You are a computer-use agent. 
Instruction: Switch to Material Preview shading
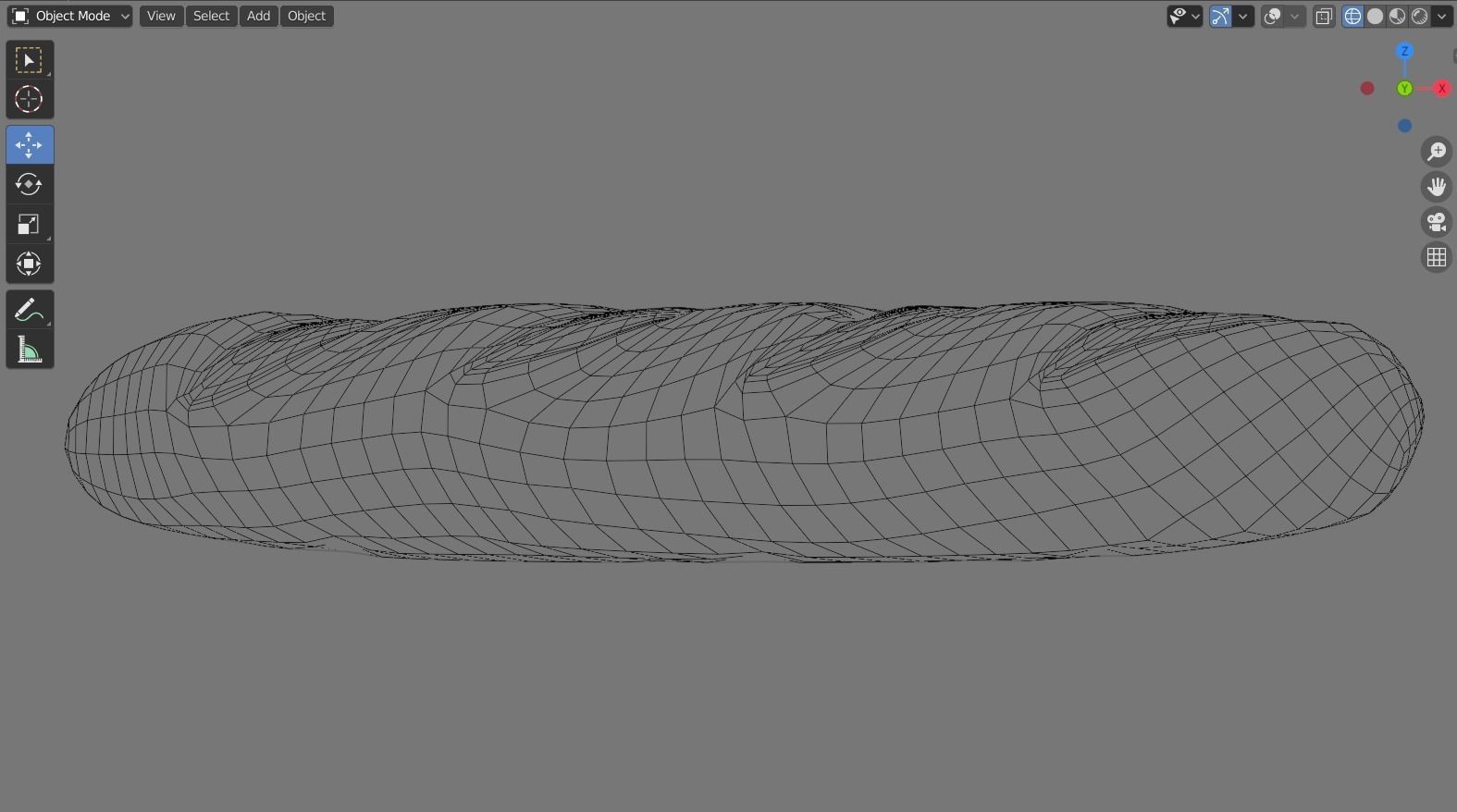(x=1398, y=16)
